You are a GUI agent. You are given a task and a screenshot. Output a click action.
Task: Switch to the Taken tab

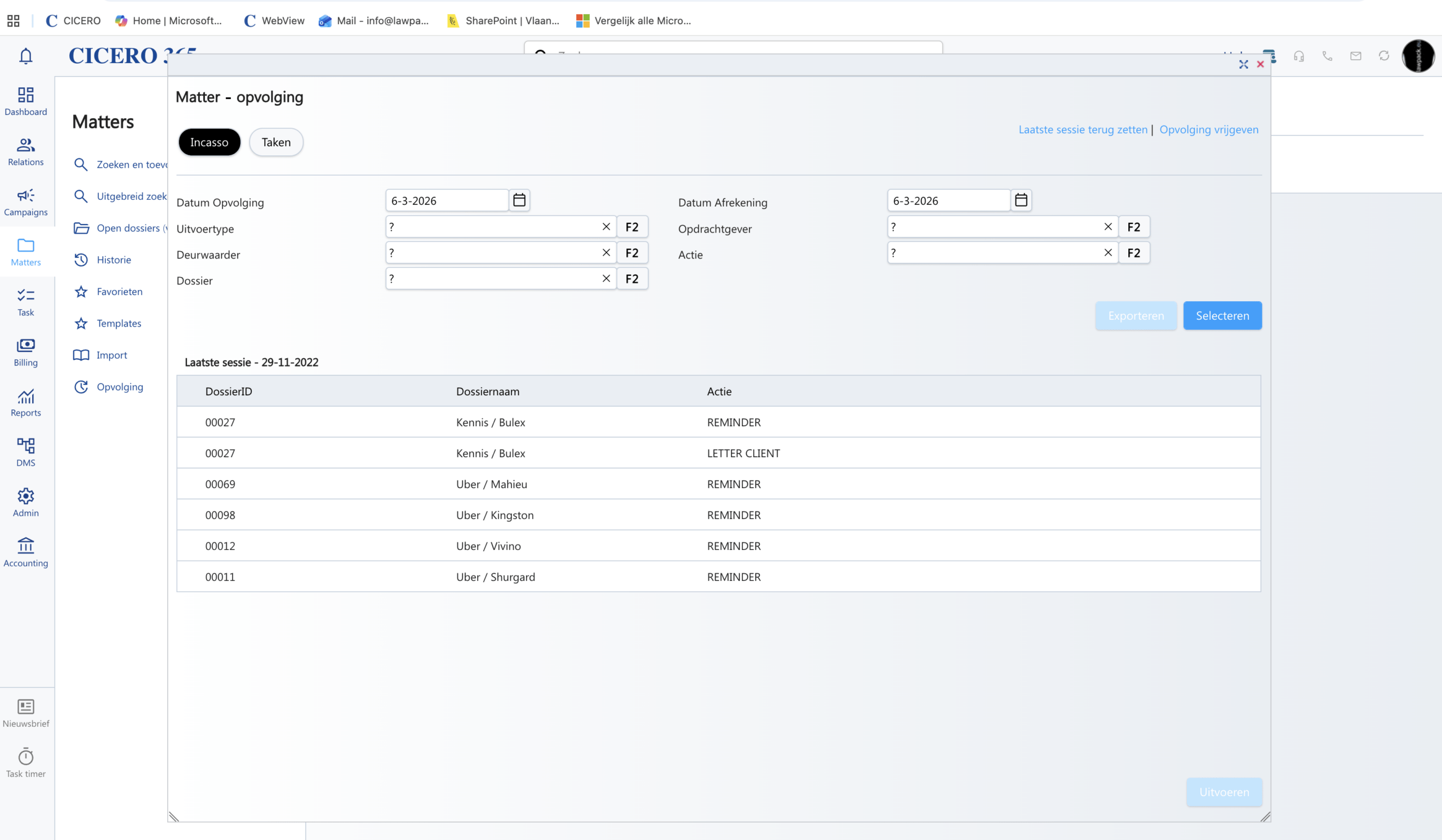coord(276,142)
